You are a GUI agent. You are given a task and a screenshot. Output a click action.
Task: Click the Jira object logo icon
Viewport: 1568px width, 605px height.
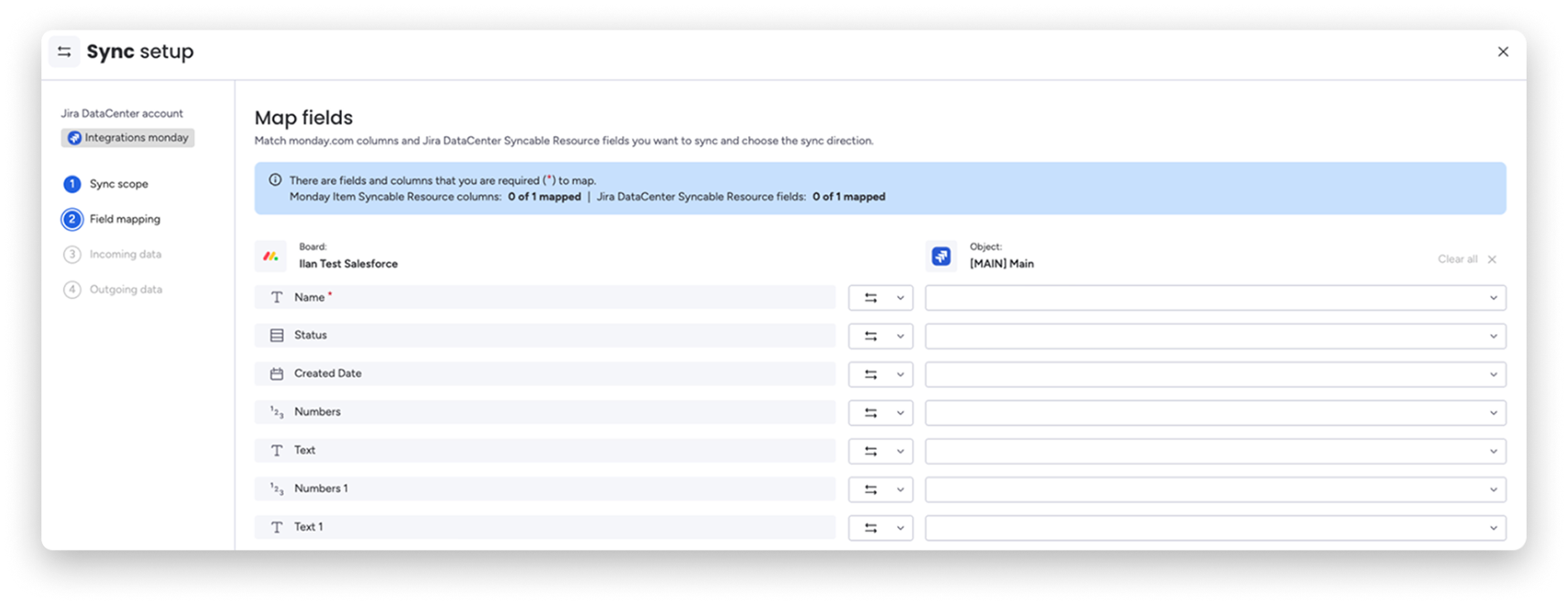941,256
